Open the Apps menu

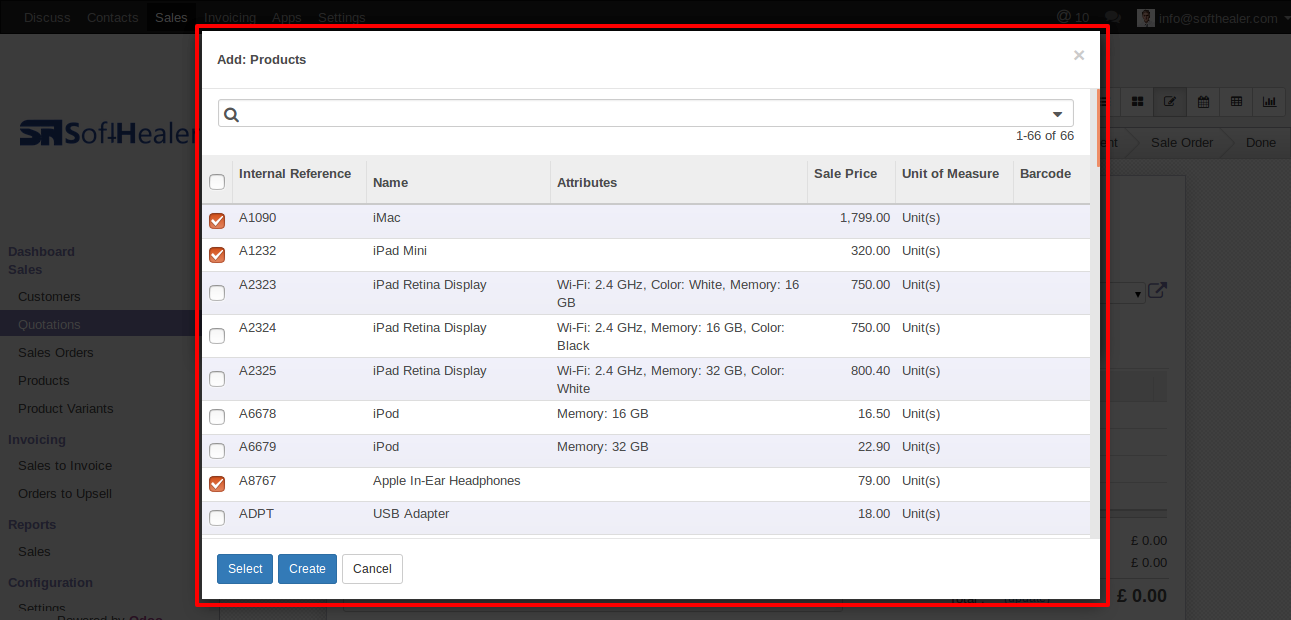pyautogui.click(x=287, y=17)
